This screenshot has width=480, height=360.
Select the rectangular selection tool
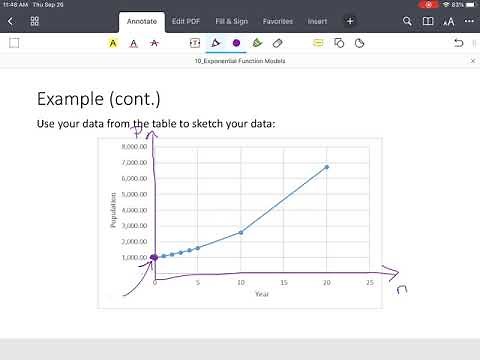(14, 43)
